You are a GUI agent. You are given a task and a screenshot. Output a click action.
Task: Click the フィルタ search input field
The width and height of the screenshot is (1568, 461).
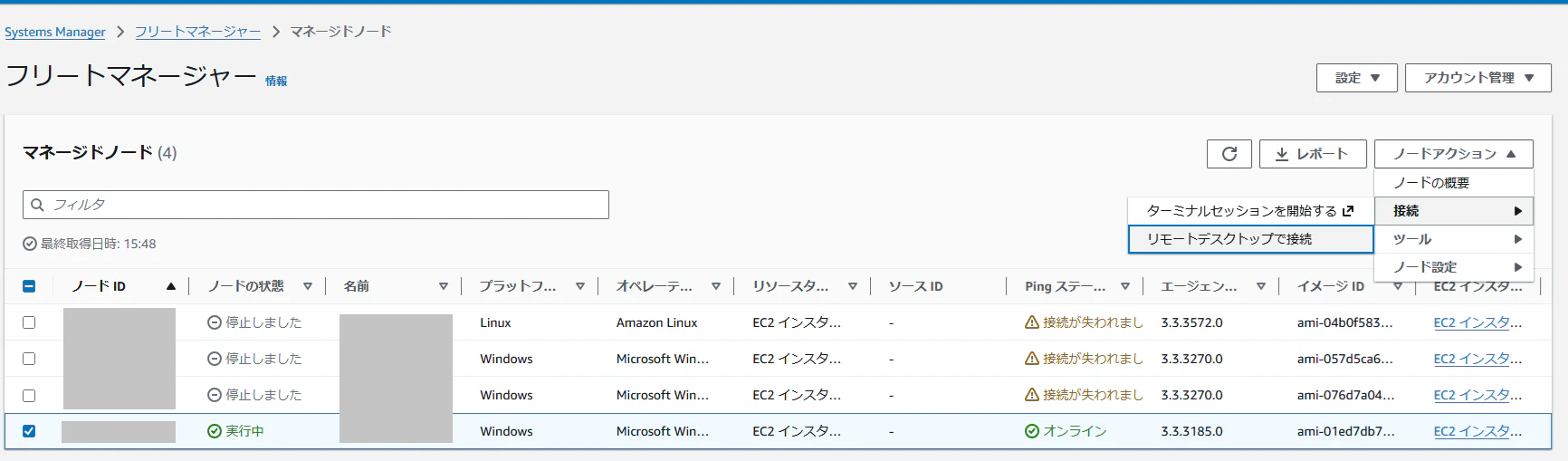pyautogui.click(x=316, y=205)
